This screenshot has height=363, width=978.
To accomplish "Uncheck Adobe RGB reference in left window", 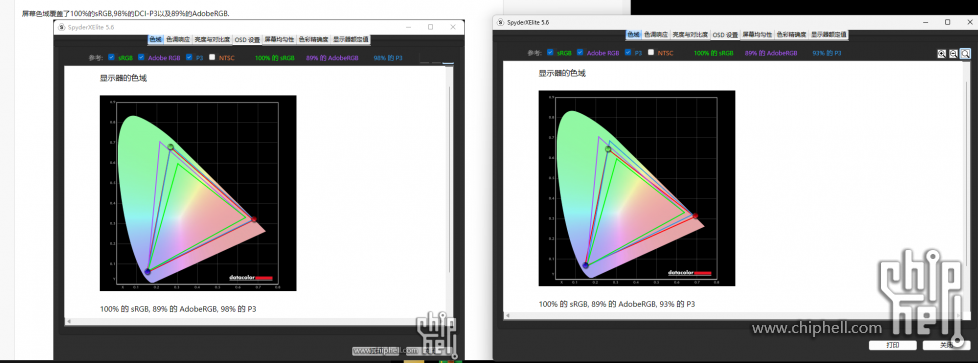I will pyautogui.click(x=141, y=57).
